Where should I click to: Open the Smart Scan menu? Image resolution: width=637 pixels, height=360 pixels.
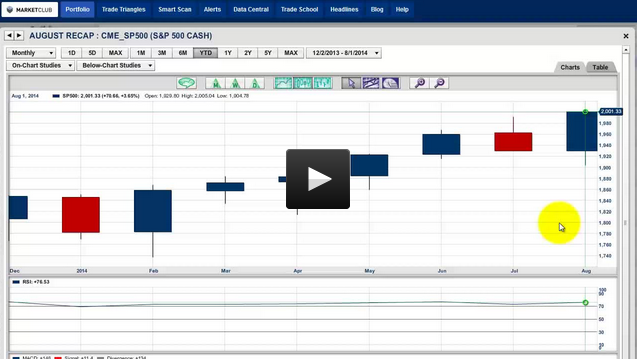click(175, 9)
